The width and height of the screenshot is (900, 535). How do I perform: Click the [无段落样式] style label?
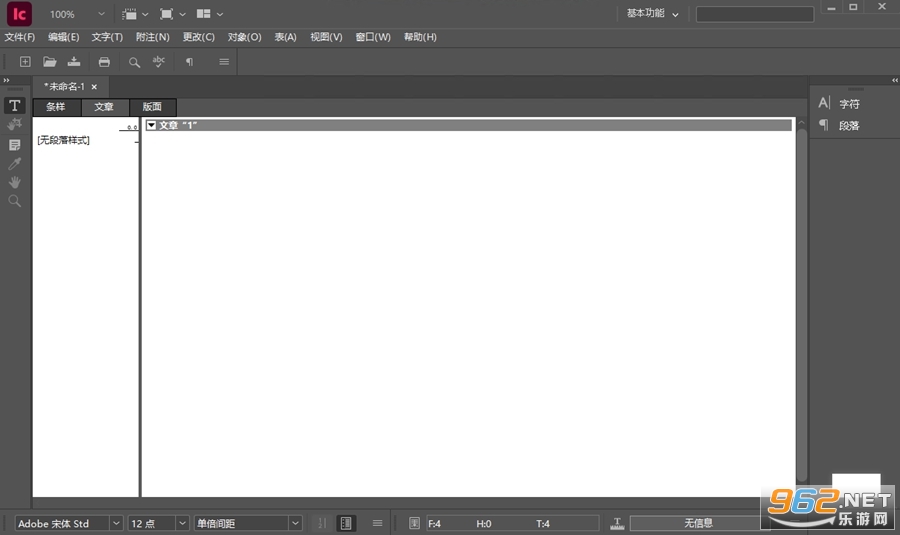point(63,140)
